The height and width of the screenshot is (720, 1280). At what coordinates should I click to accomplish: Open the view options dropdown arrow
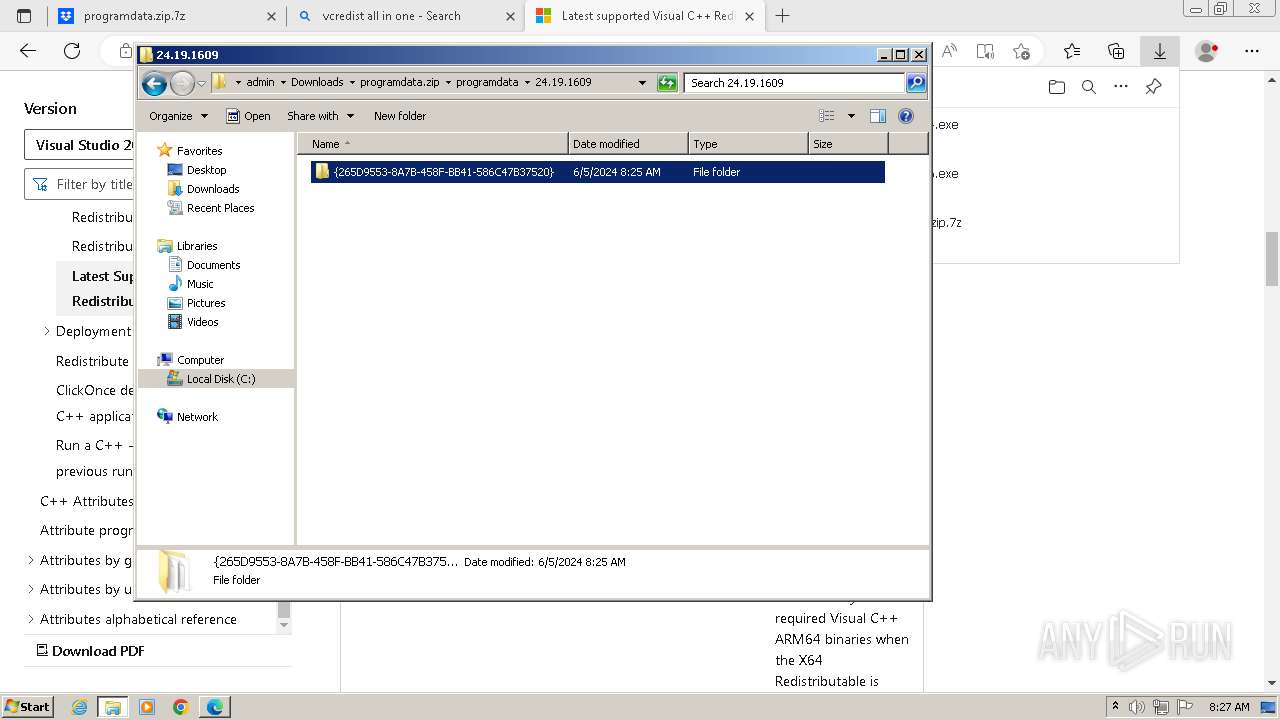tap(851, 116)
